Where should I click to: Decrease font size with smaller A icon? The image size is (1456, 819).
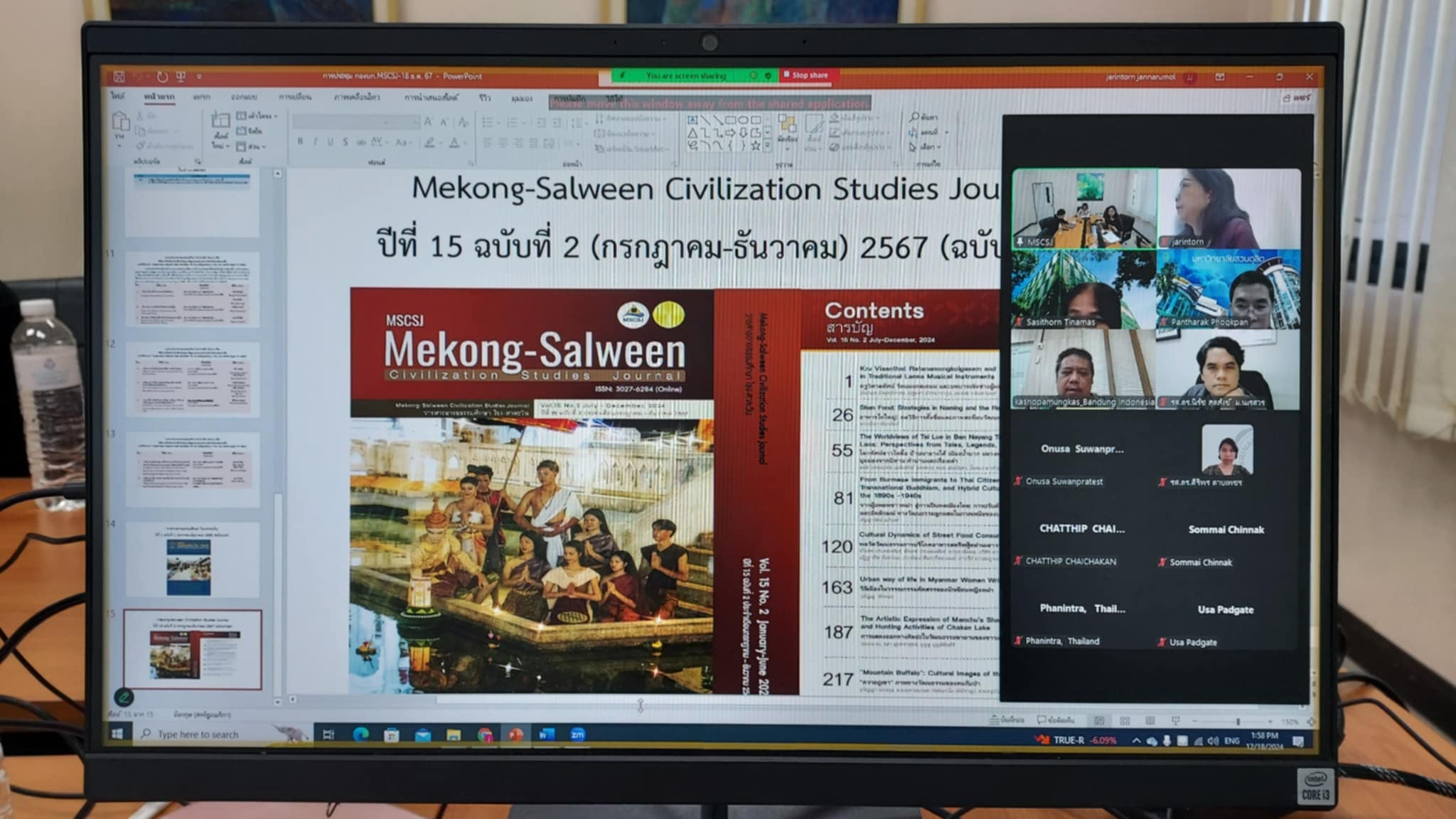[x=444, y=122]
